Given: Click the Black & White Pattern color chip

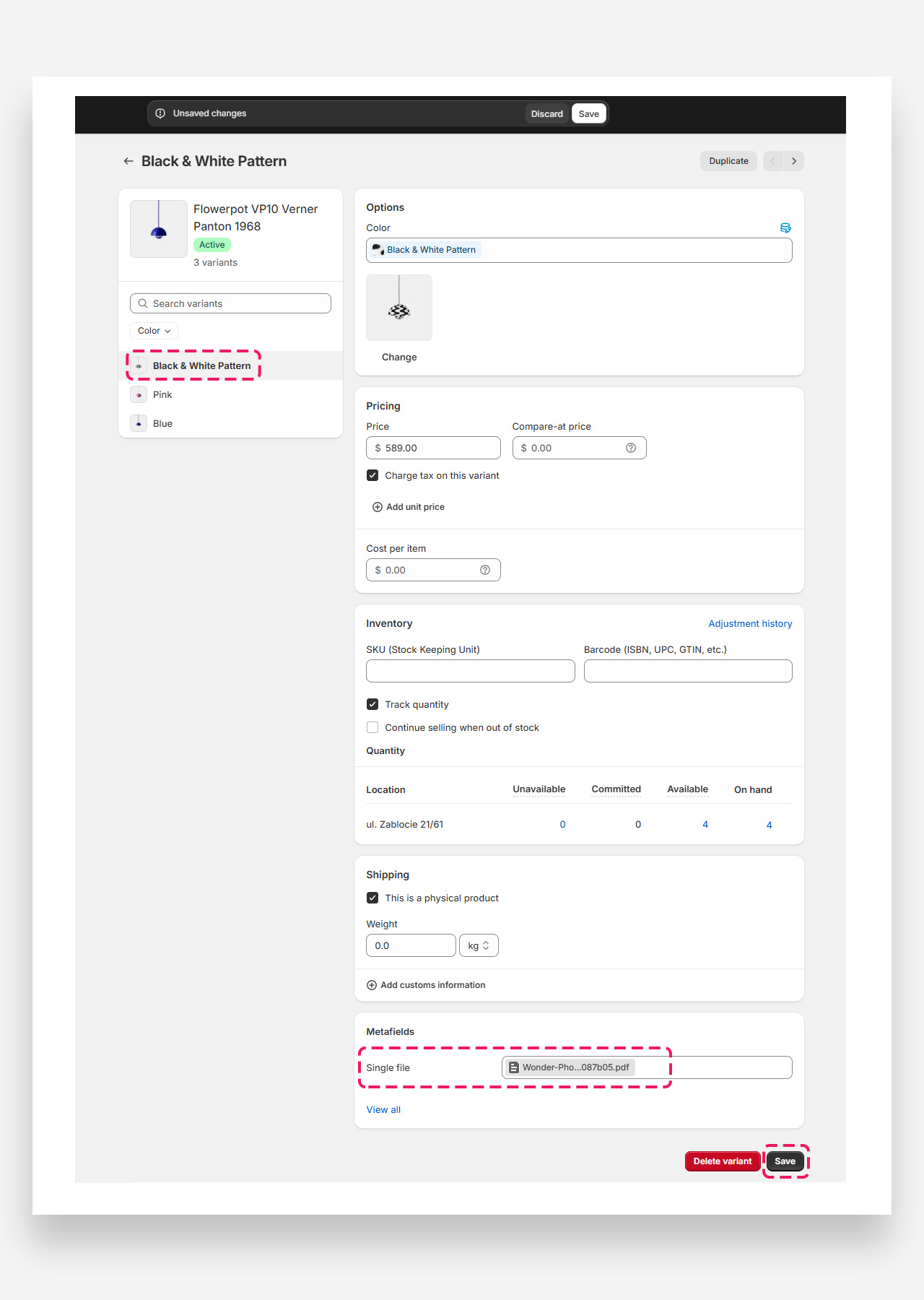Looking at the screenshot, I should (x=424, y=250).
